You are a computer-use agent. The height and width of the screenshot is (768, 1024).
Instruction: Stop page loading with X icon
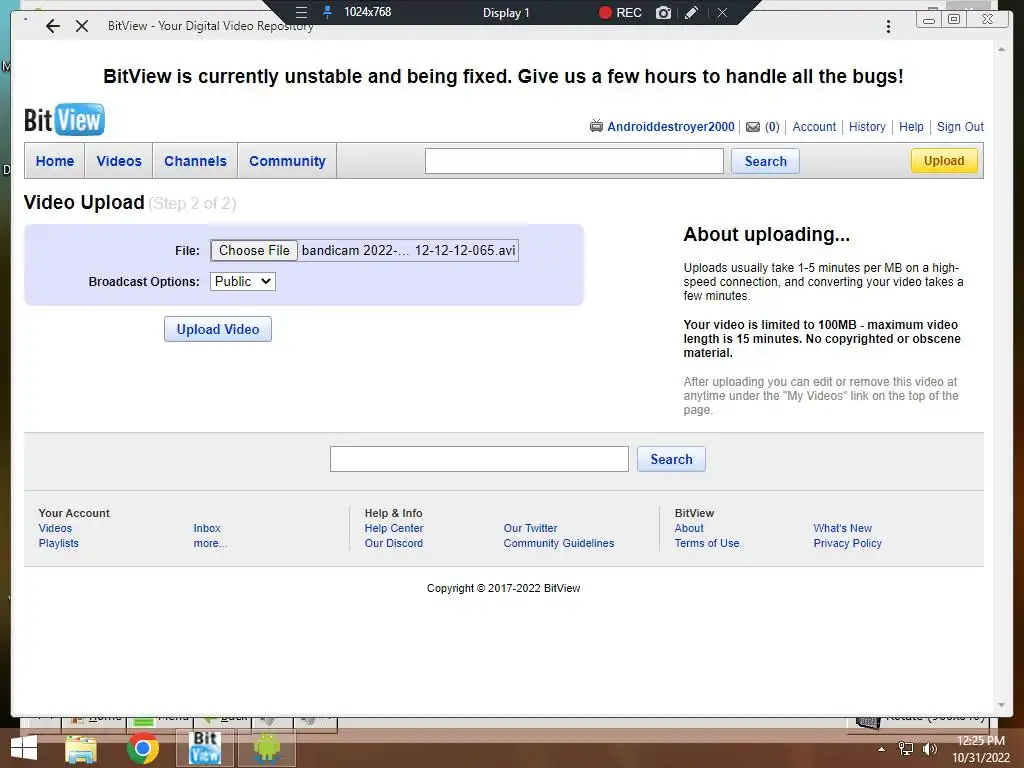[82, 26]
